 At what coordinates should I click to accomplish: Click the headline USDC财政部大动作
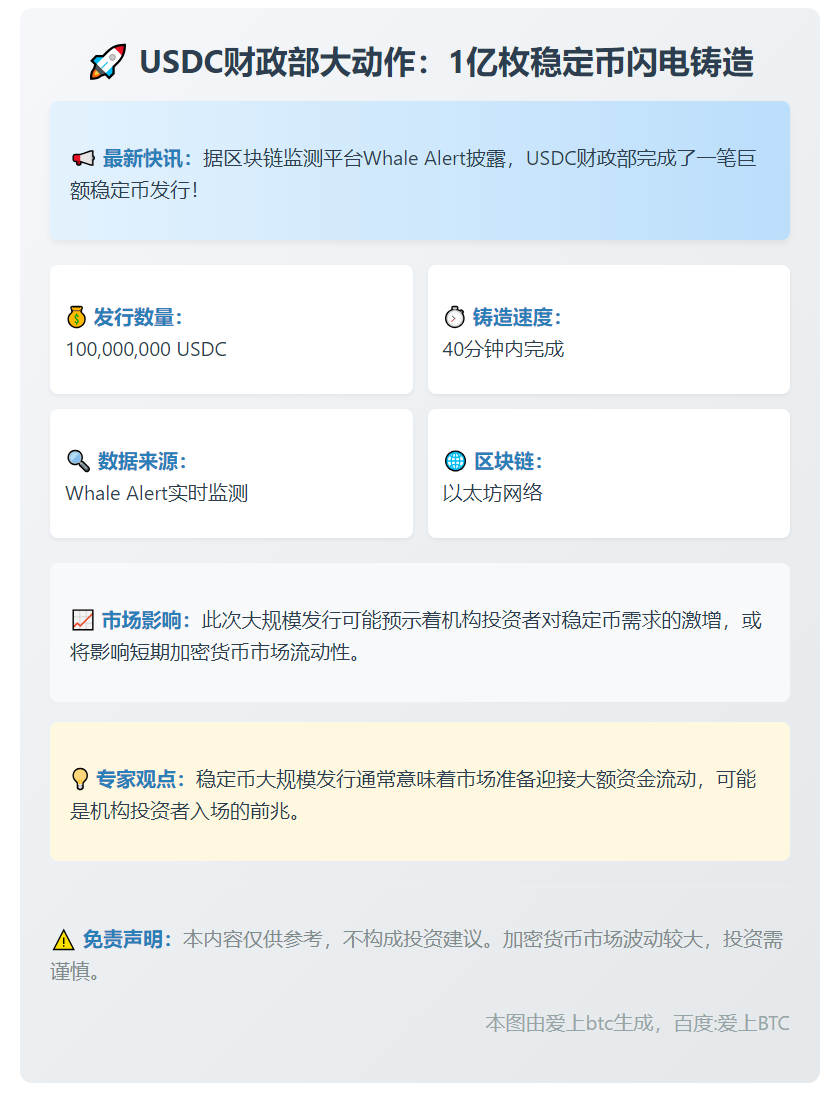tap(446, 62)
